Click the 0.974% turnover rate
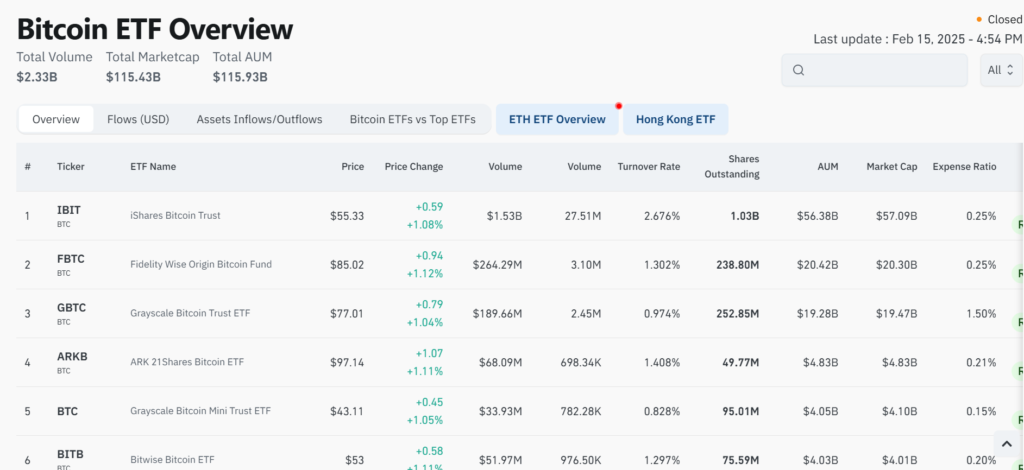The width and height of the screenshot is (1024, 470). click(x=662, y=314)
